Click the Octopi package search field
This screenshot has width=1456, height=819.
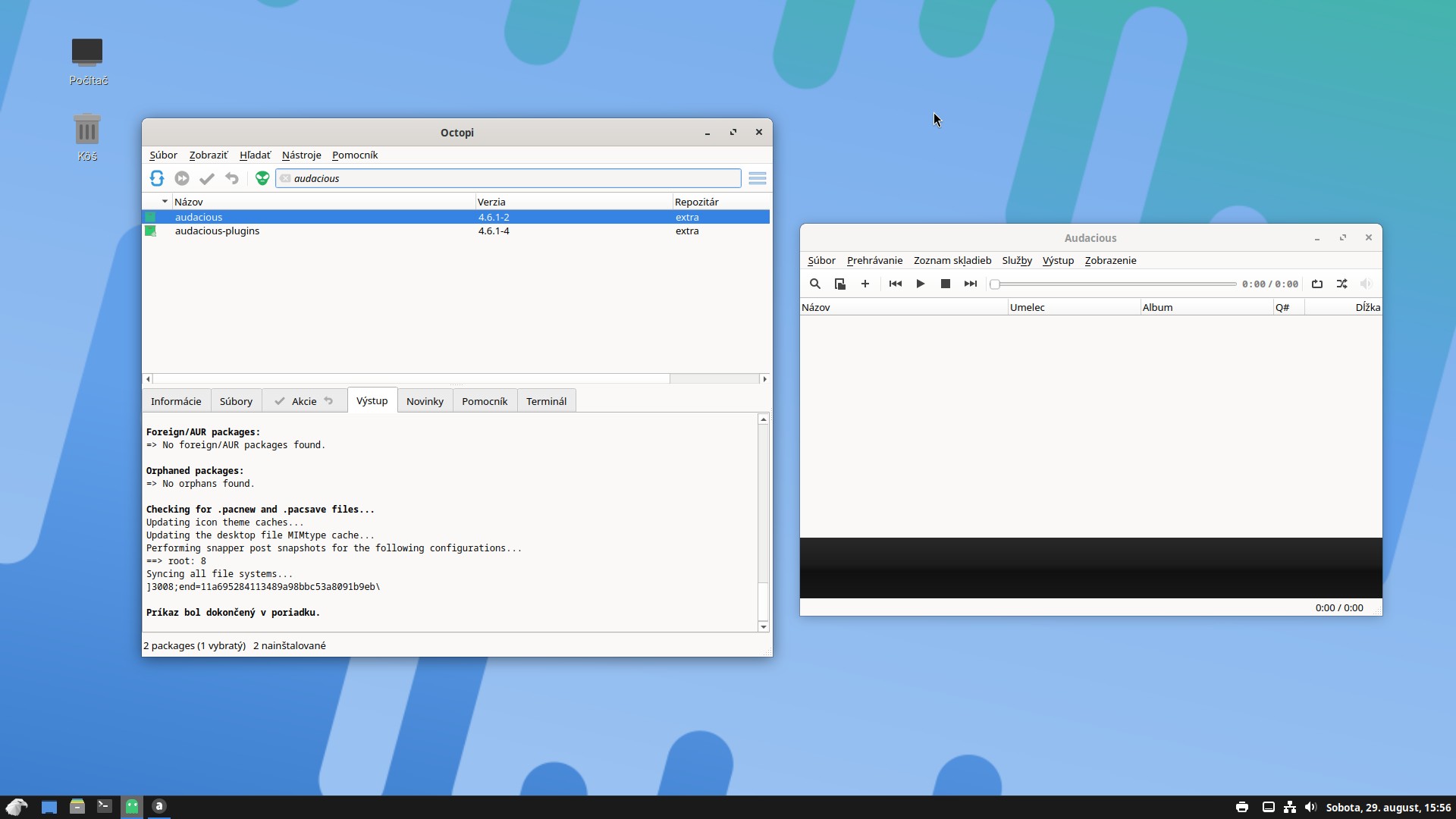pyautogui.click(x=508, y=178)
